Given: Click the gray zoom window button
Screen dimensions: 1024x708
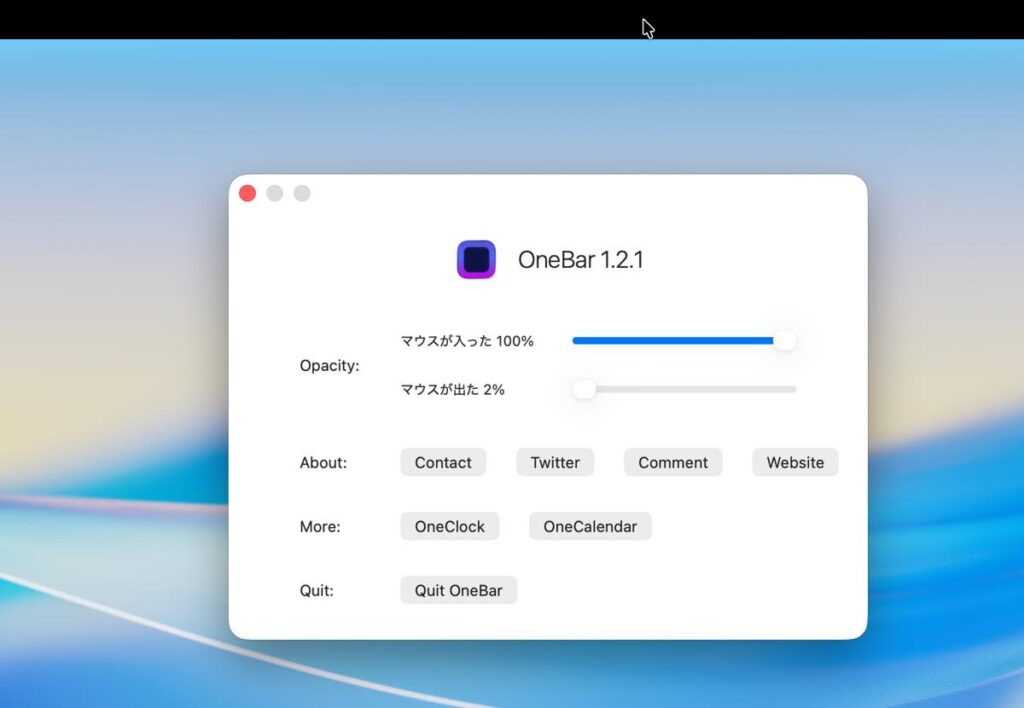Looking at the screenshot, I should (x=302, y=193).
